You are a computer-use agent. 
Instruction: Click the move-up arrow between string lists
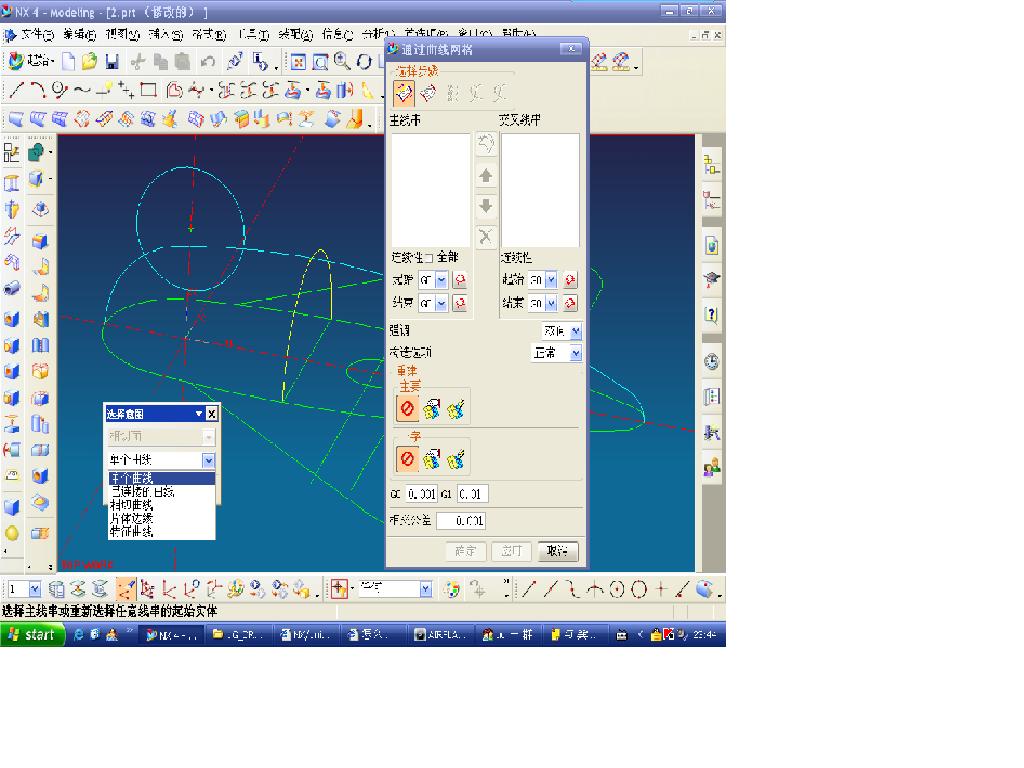(485, 175)
